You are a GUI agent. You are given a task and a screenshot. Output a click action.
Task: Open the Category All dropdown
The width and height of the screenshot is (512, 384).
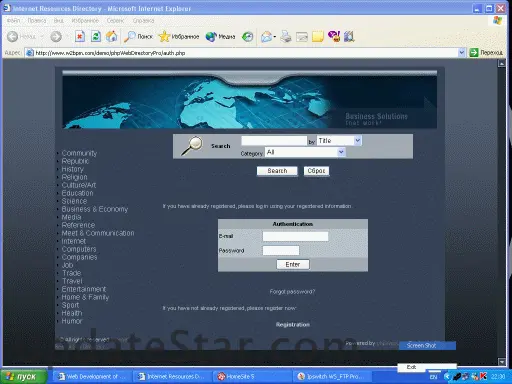click(305, 152)
